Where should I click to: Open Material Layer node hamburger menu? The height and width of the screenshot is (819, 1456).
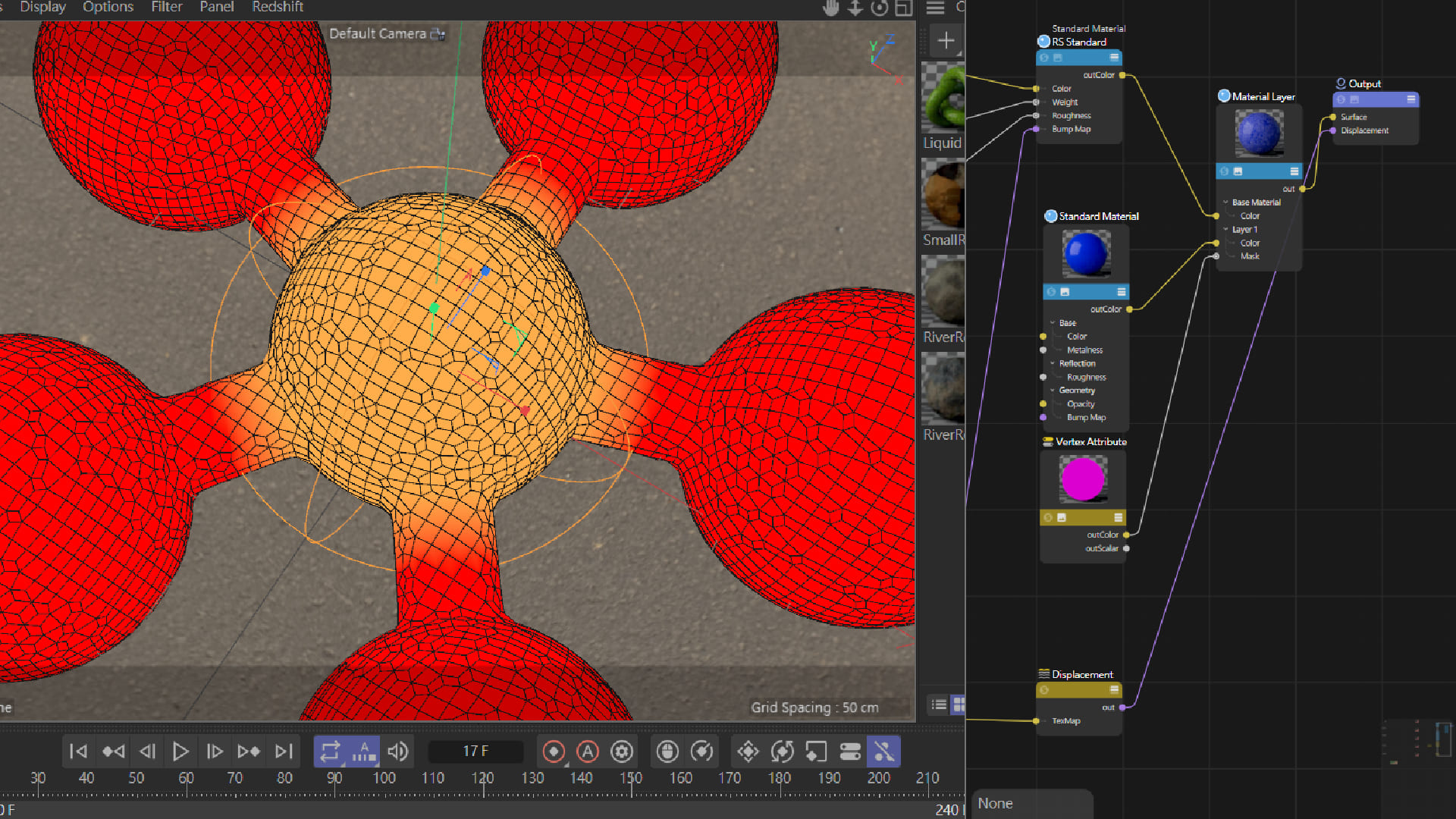point(1294,171)
